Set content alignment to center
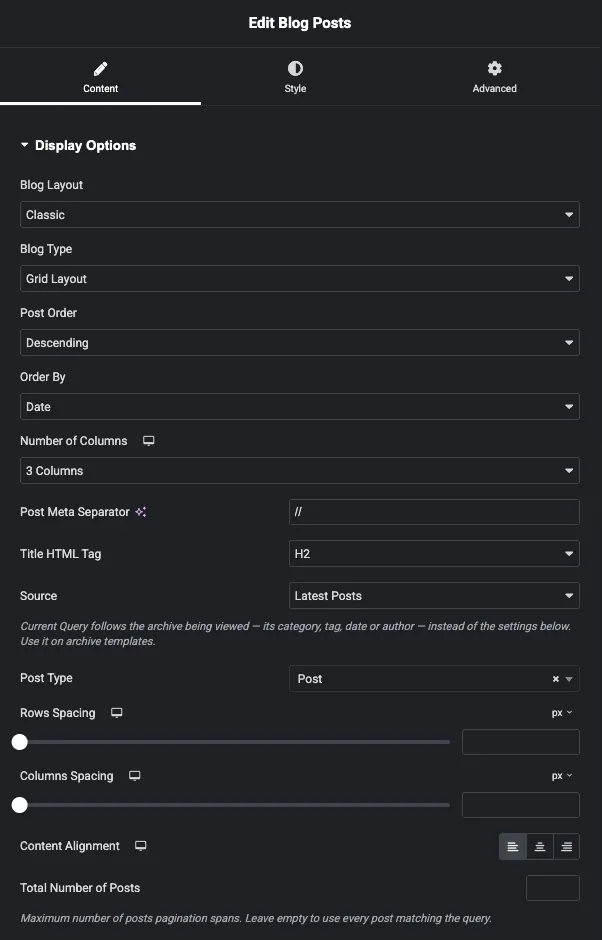602x940 pixels. pyautogui.click(x=540, y=846)
